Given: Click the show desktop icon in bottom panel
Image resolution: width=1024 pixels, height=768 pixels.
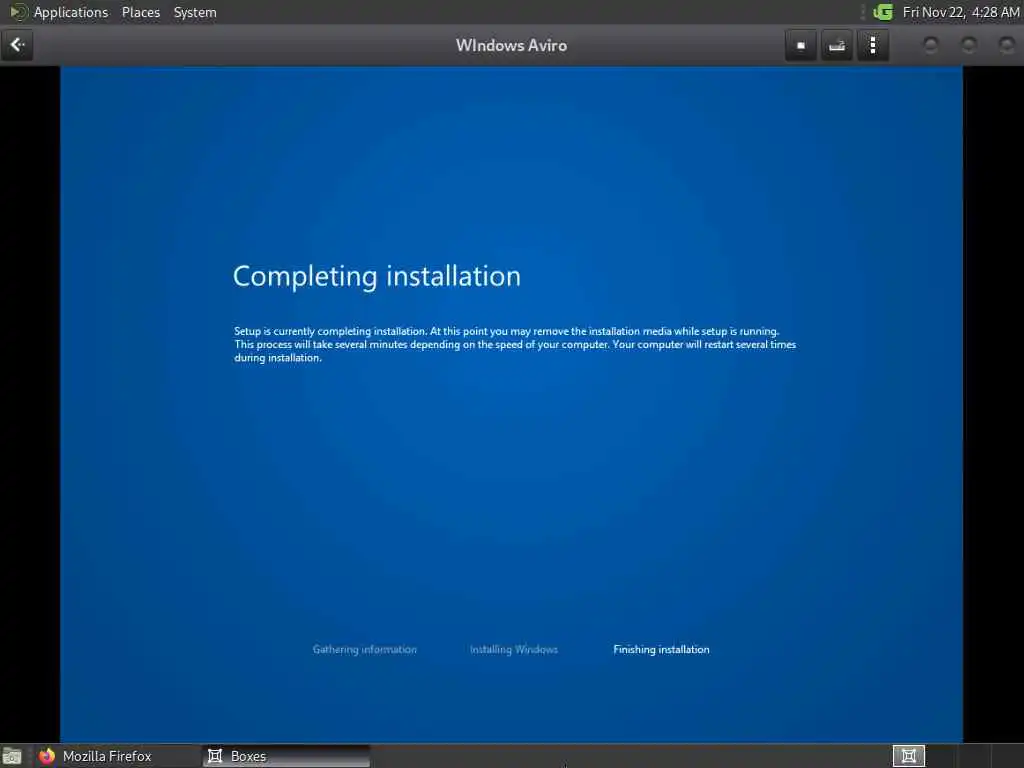Looking at the screenshot, I should [12, 756].
